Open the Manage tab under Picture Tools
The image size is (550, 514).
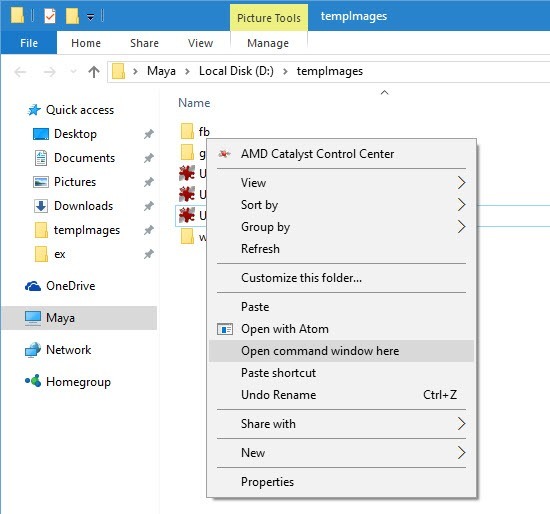(268, 43)
